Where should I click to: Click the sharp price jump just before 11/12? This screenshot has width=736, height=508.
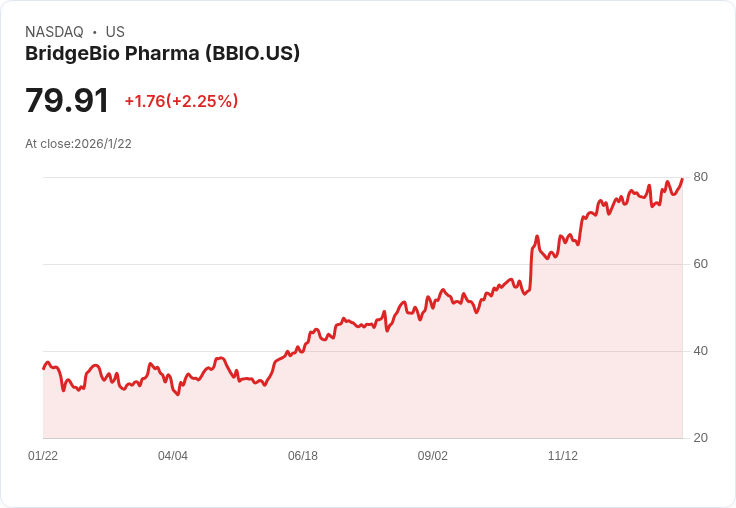pyautogui.click(x=531, y=268)
